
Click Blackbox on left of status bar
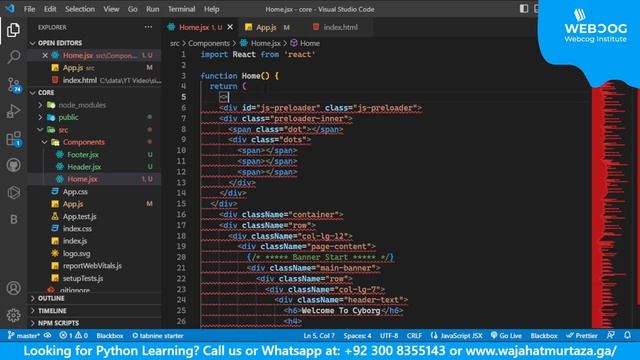[110, 336]
